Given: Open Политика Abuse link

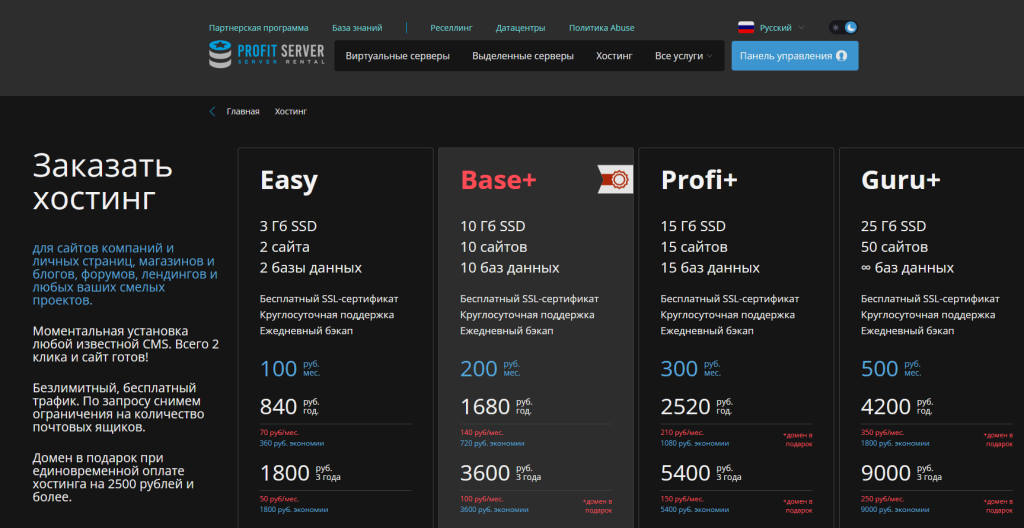Looking at the screenshot, I should point(601,28).
